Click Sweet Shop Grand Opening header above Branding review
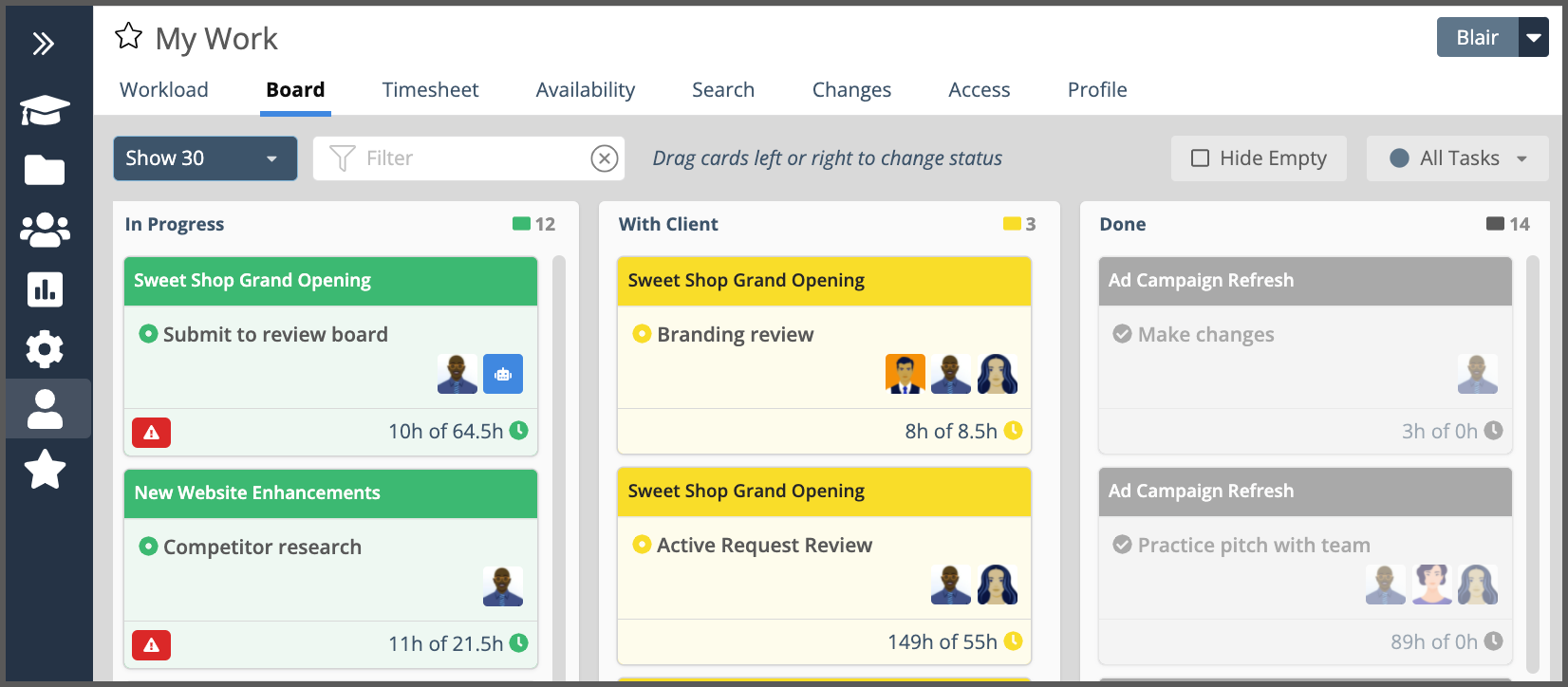1568x687 pixels. point(824,281)
